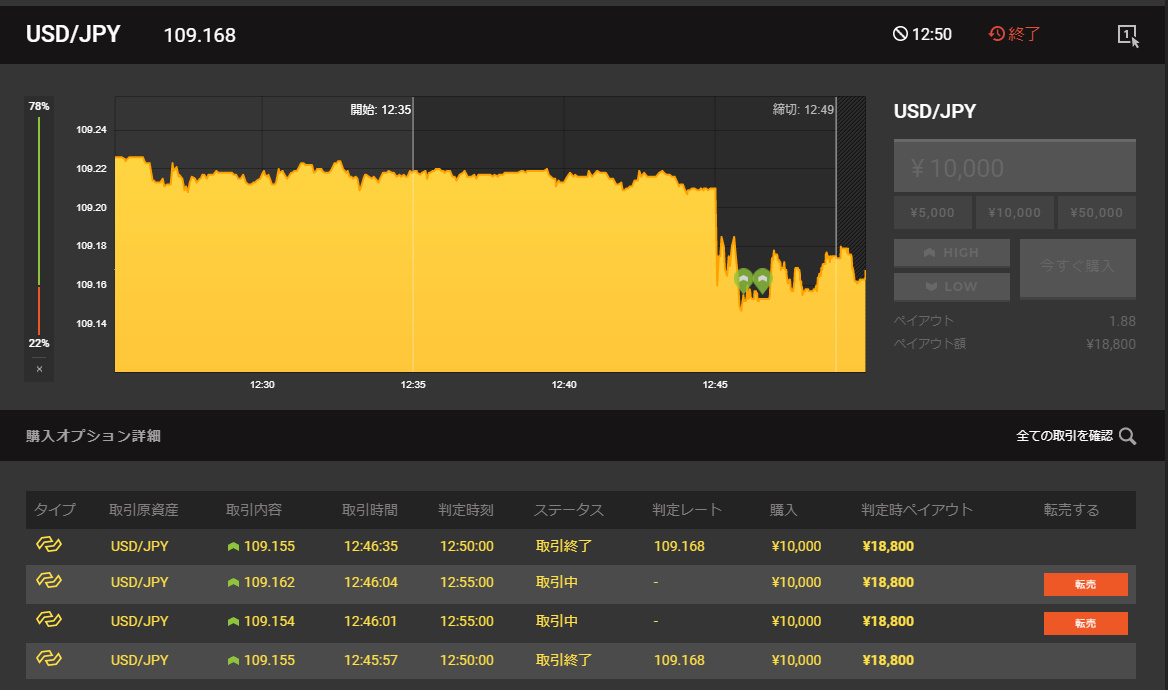Click the 終了 history clock icon
1168x690 pixels.
[x=997, y=34]
